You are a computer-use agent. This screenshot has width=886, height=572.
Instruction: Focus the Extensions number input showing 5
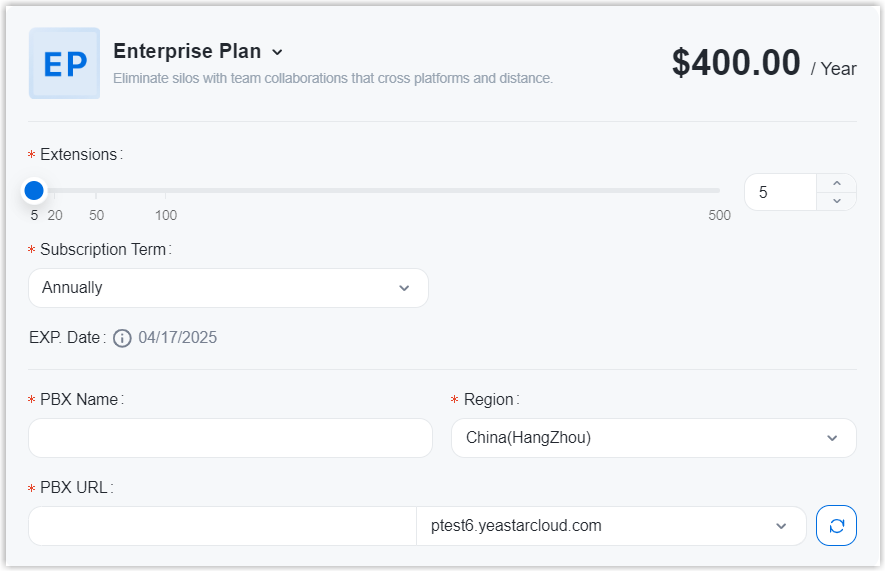[781, 192]
